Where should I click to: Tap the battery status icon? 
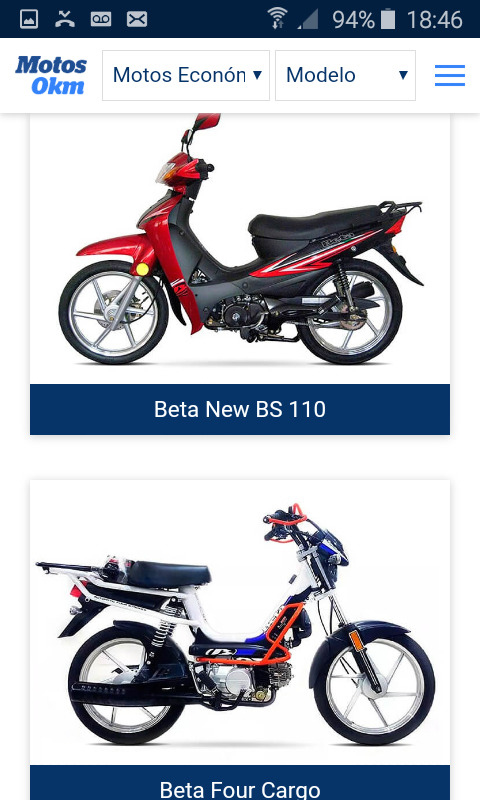388,19
